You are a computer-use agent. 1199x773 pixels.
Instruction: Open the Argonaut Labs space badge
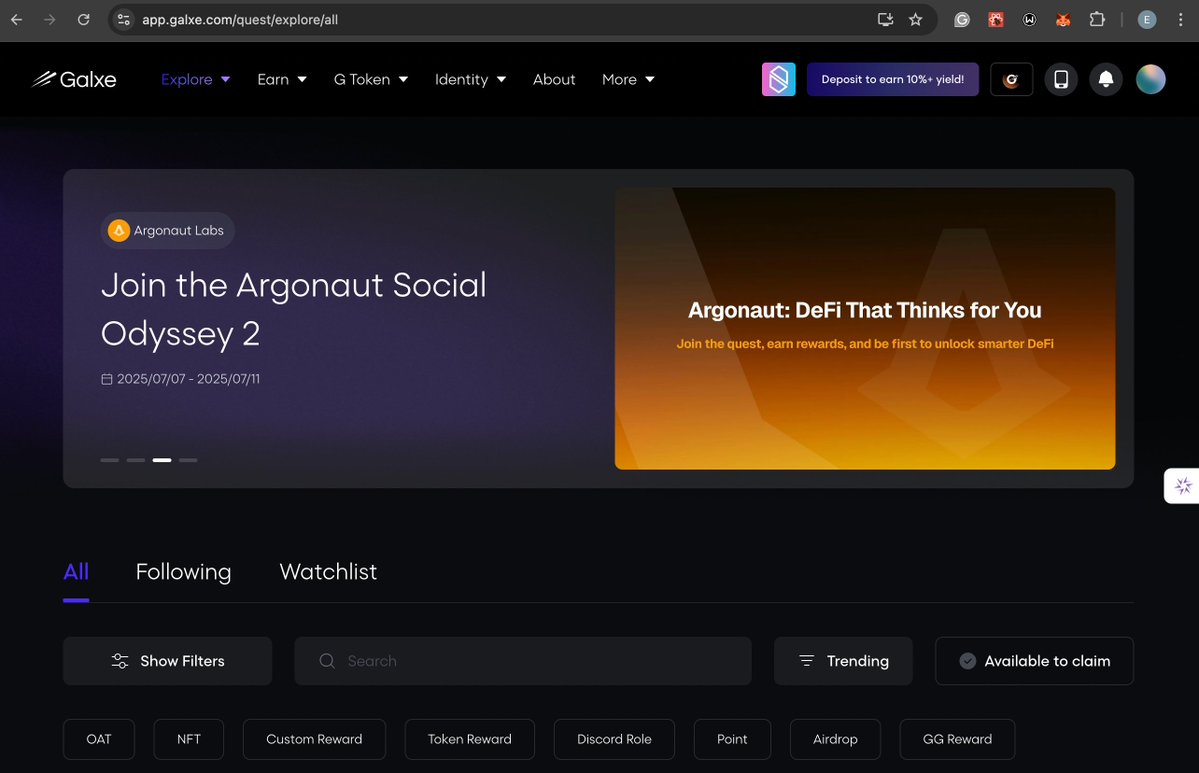167,230
